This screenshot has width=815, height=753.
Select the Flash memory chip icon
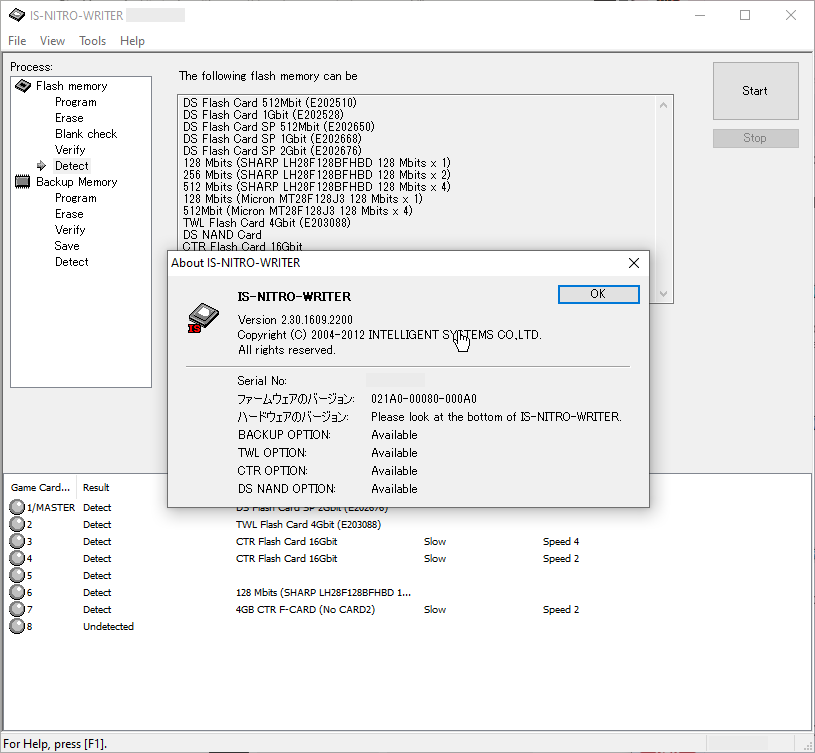[23, 86]
